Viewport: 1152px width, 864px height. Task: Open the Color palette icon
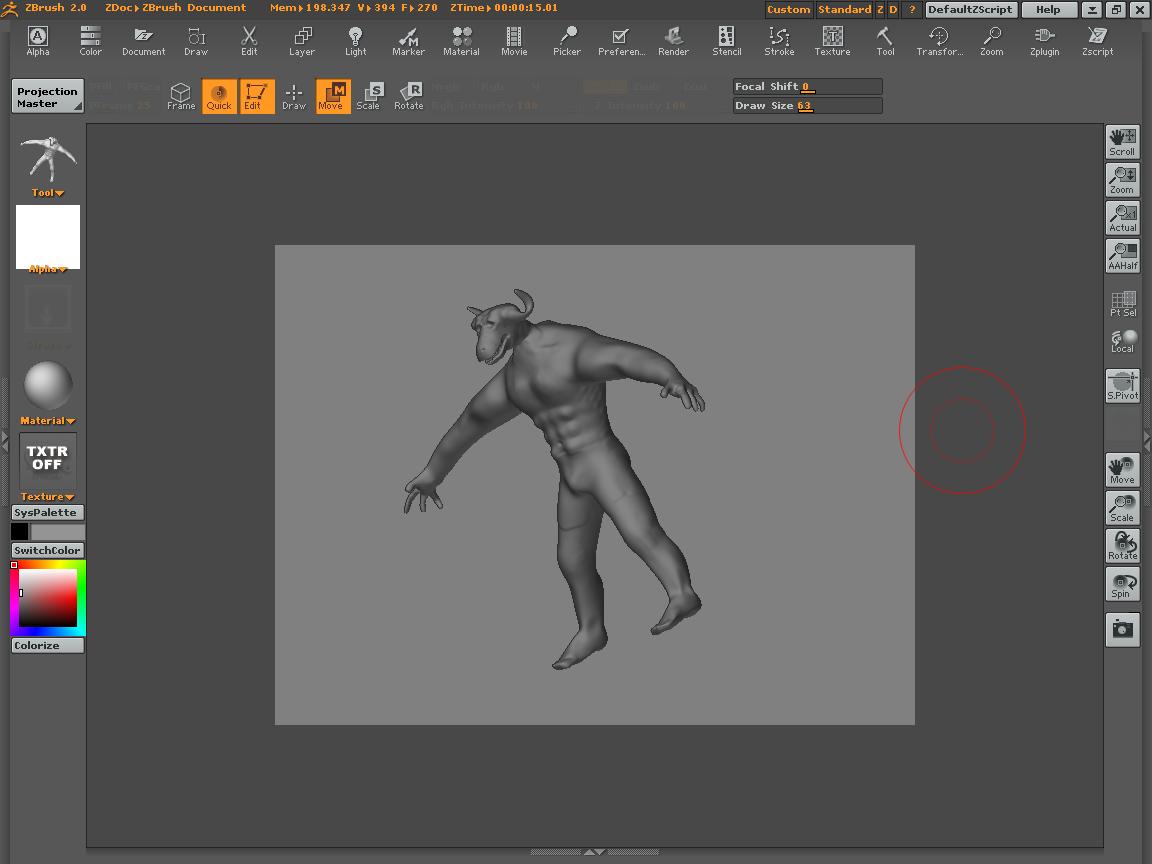click(90, 41)
